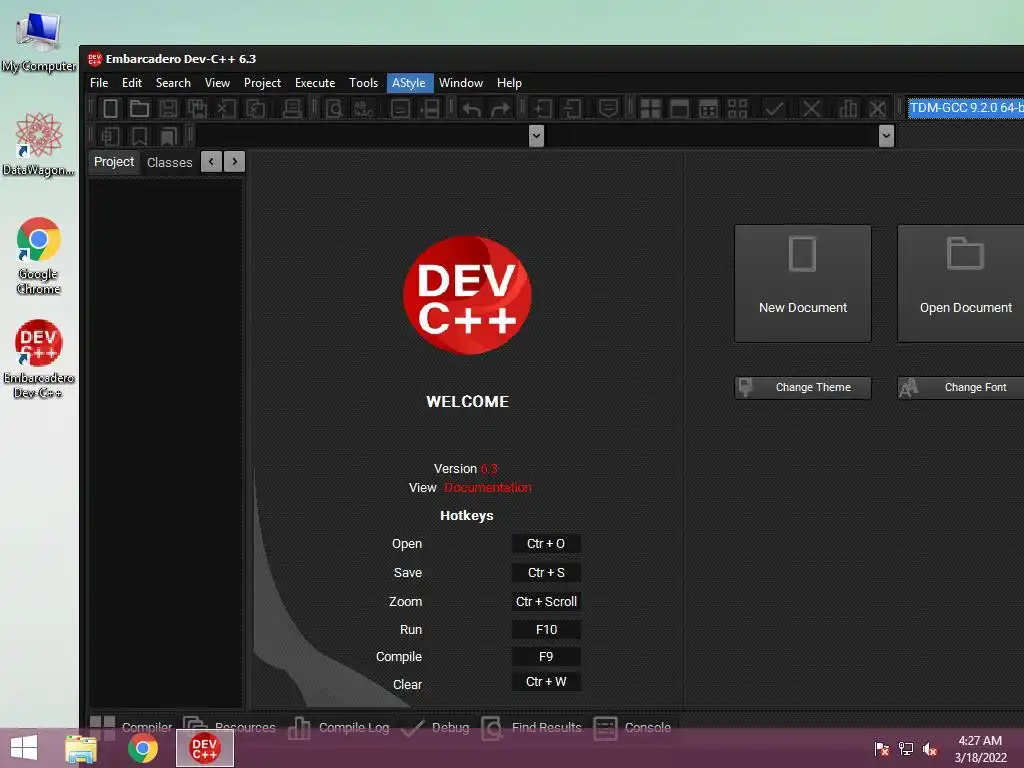Click the Indent toolbar icon

click(543, 108)
